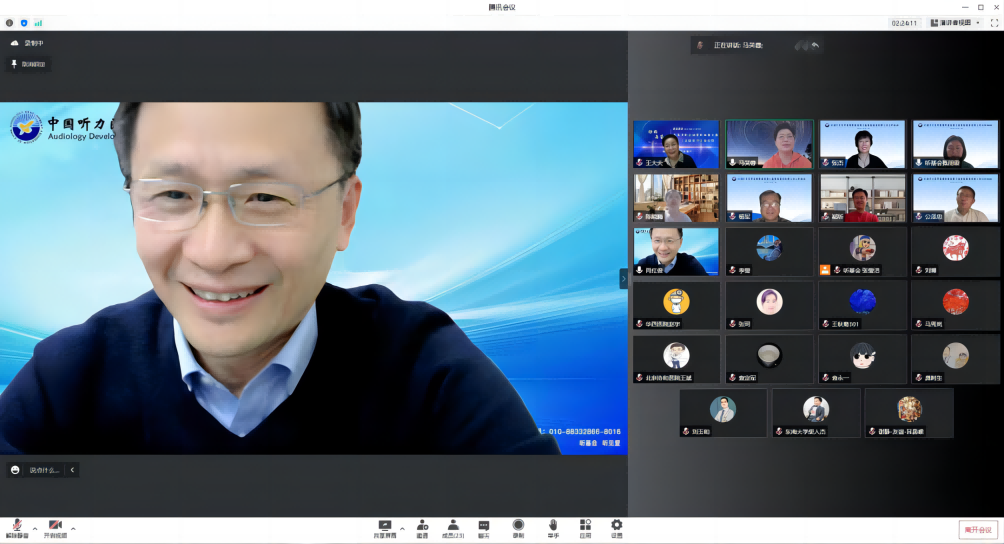Viewport: 1004px width, 544px height.
Task: Click the invite participants icon
Action: click(x=422, y=526)
